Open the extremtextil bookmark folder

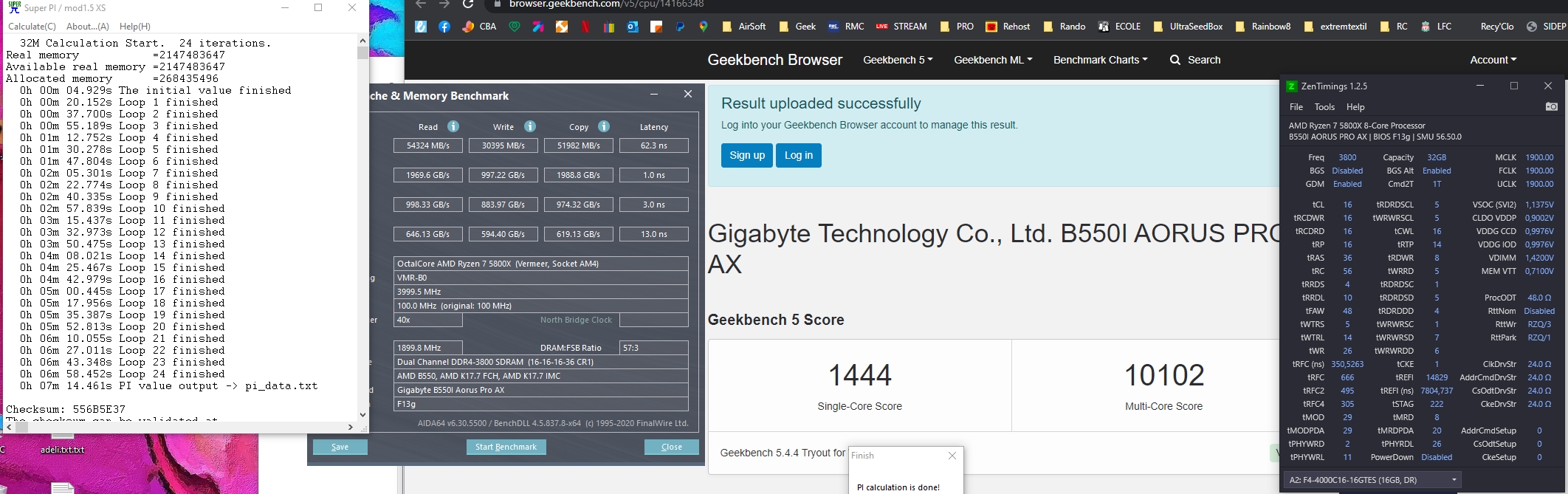point(1335,27)
